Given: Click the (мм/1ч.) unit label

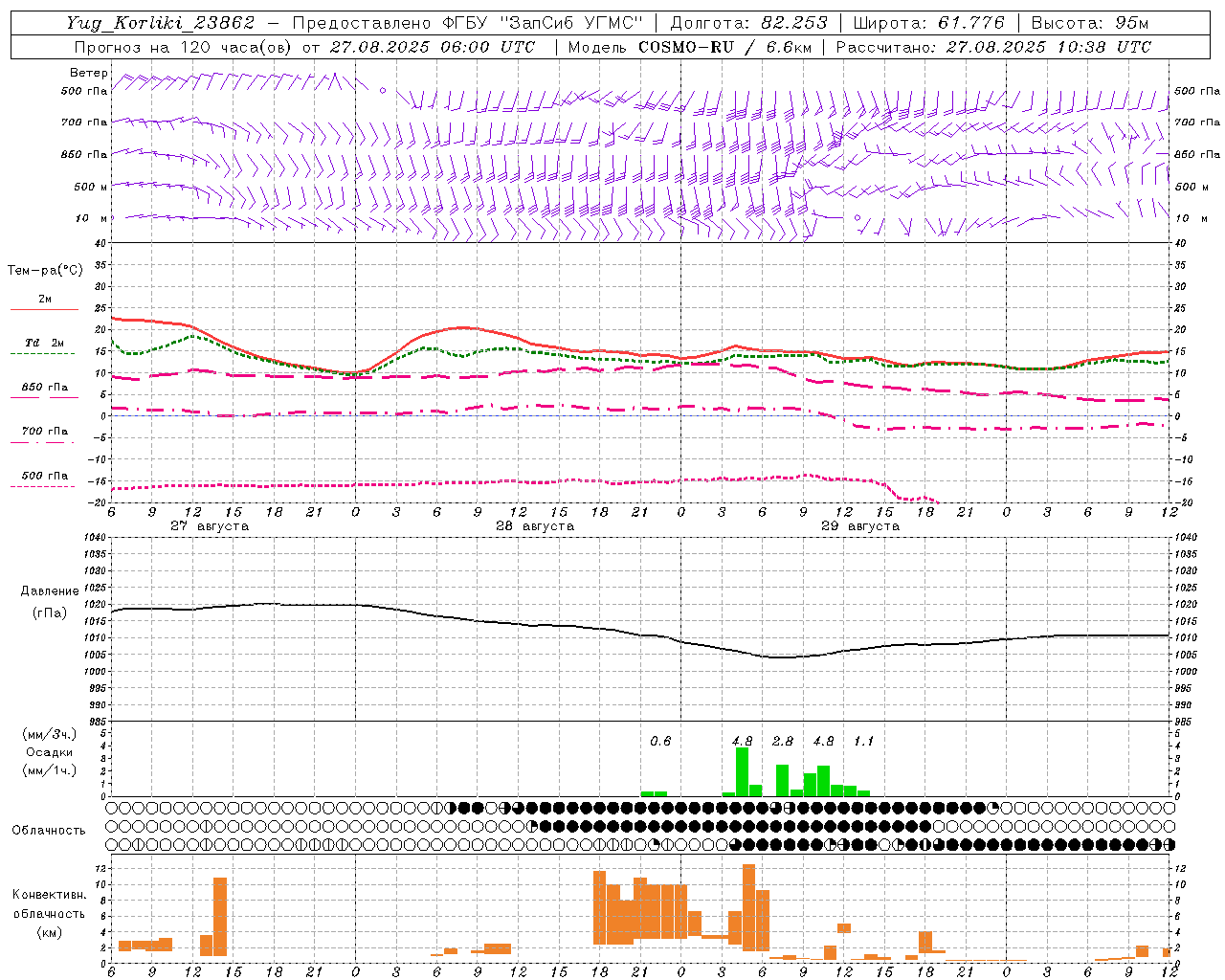Looking at the screenshot, I should (50, 770).
